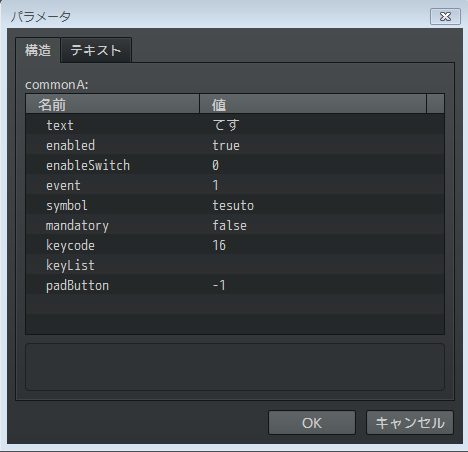This screenshot has height=452, width=468.
Task: Select the text parameter row
Action: pos(235,124)
